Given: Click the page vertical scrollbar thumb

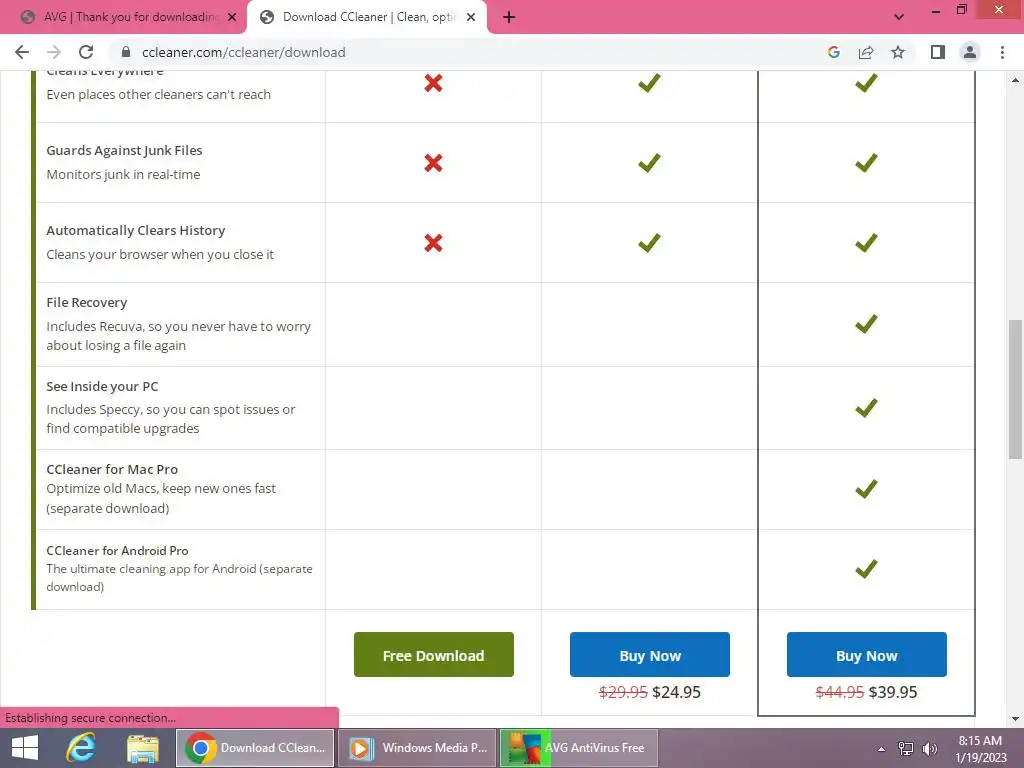Looking at the screenshot, I should (1016, 389).
